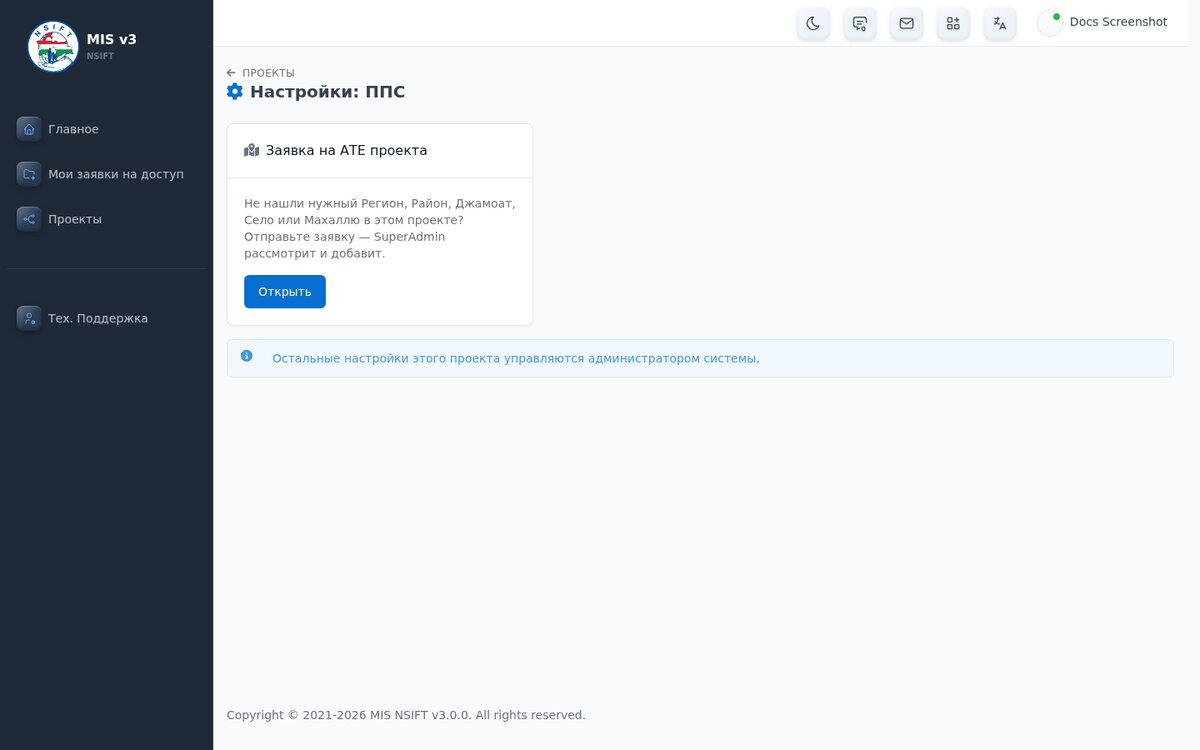Click the blue info icon in the notice banner
Image resolution: width=1200 pixels, height=750 pixels.
click(x=247, y=356)
